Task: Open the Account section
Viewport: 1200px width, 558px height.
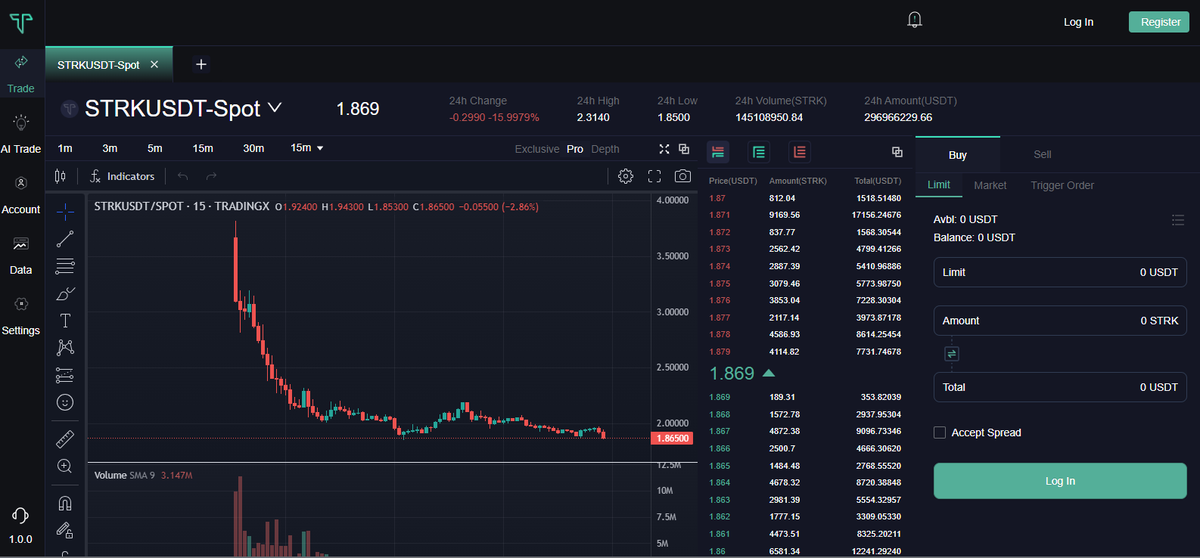Action: [21, 195]
